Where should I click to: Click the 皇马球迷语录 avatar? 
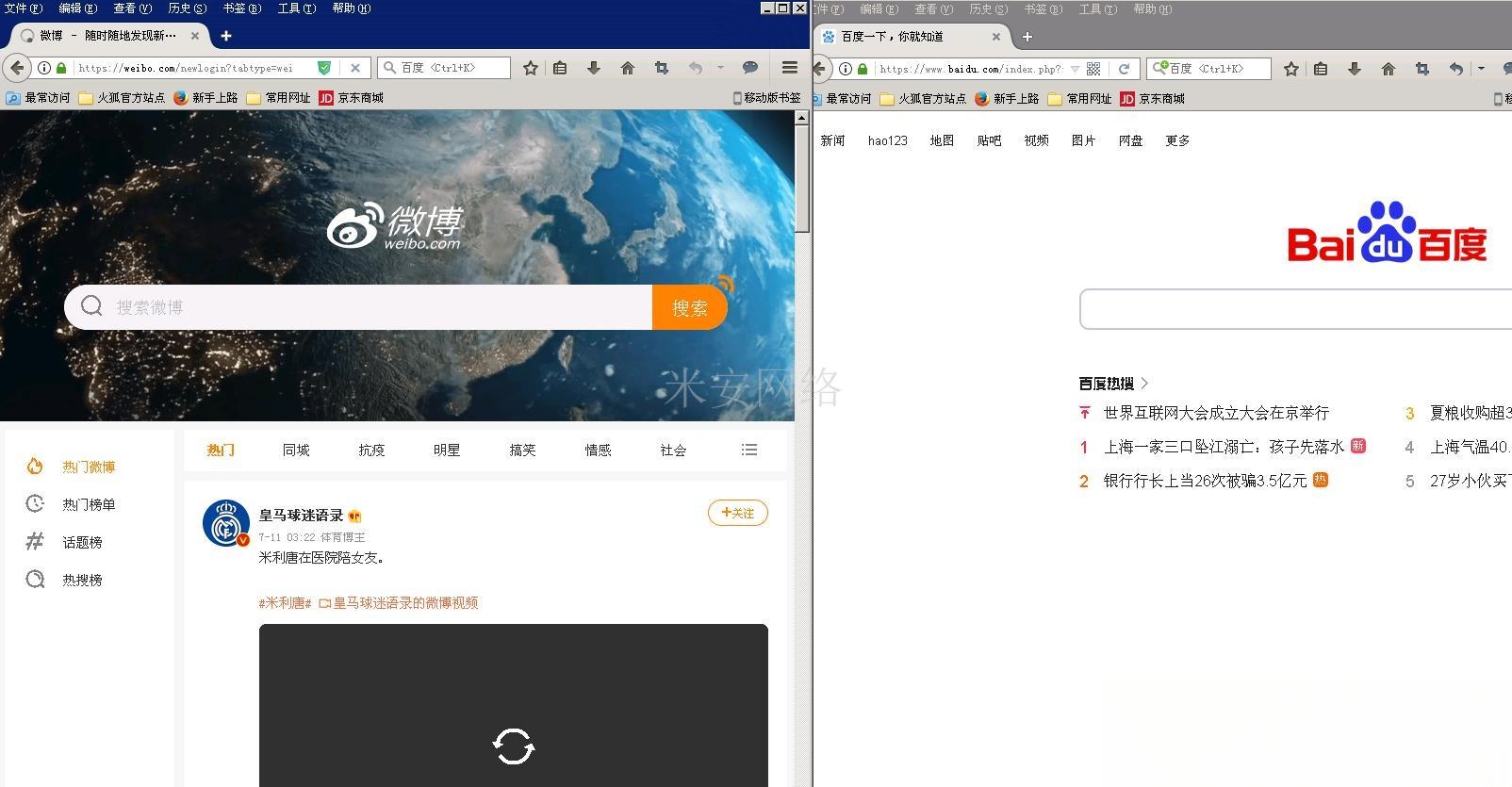[x=226, y=523]
